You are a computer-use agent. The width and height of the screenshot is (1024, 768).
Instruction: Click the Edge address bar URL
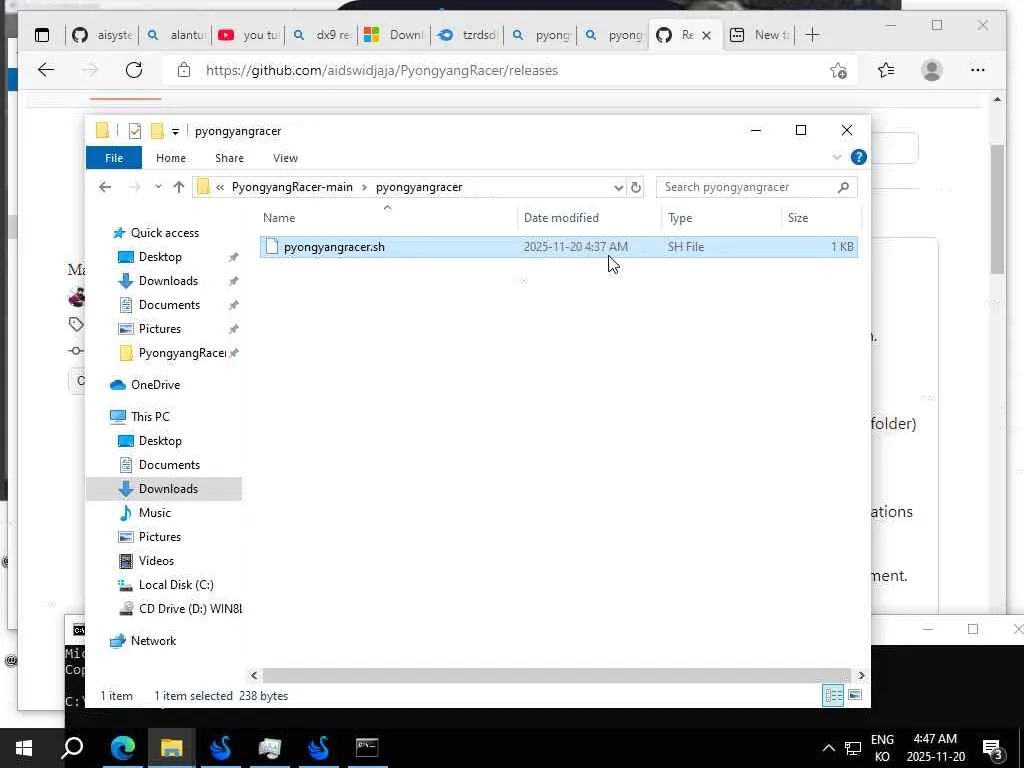(381, 71)
